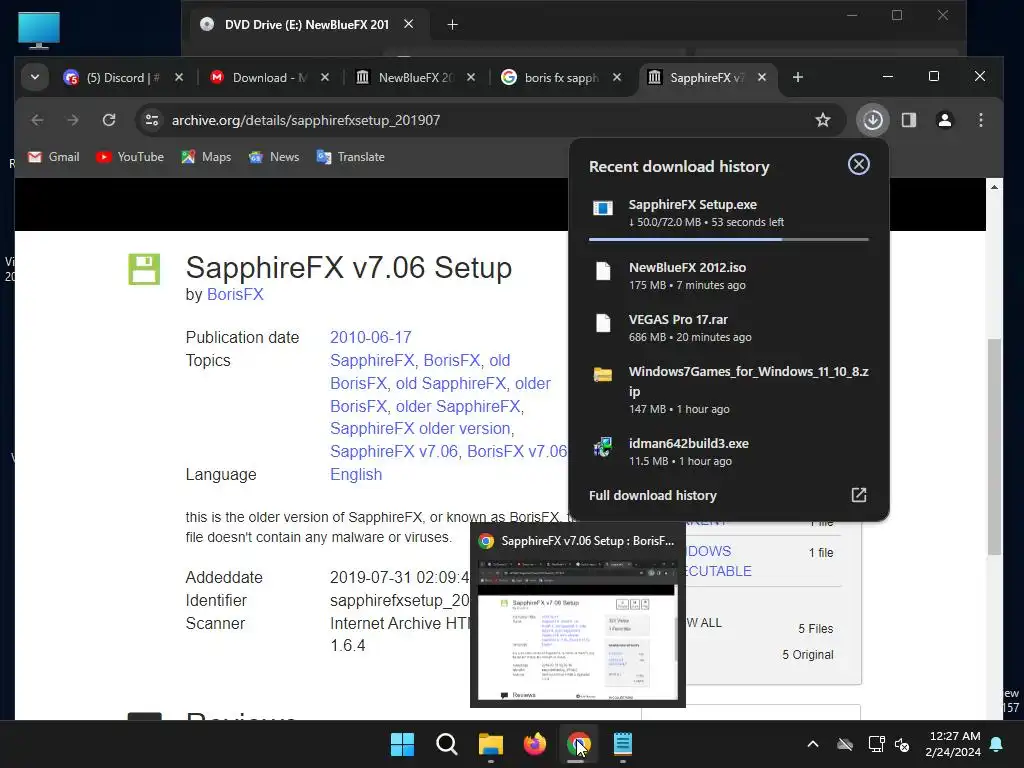Open YouTube bookmark
Viewport: 1024px width, 768px height.
tap(130, 157)
